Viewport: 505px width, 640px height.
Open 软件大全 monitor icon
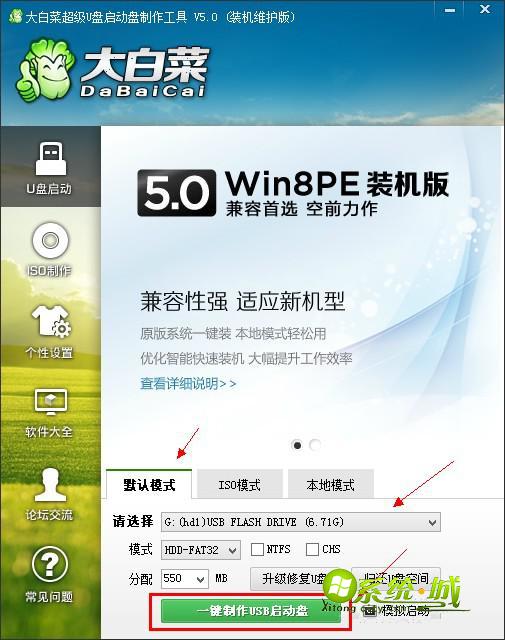click(51, 402)
